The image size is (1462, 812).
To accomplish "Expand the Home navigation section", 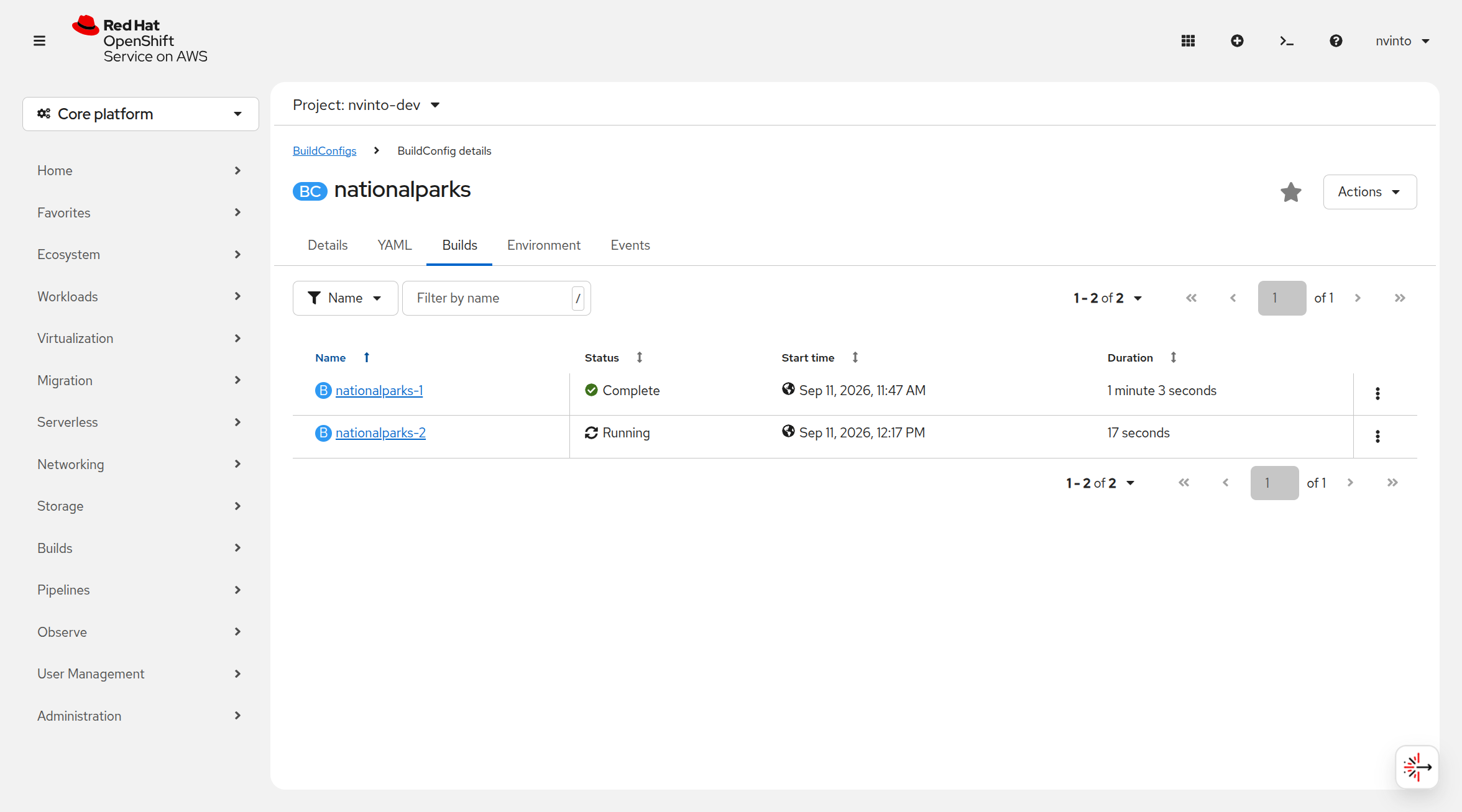I will point(139,171).
